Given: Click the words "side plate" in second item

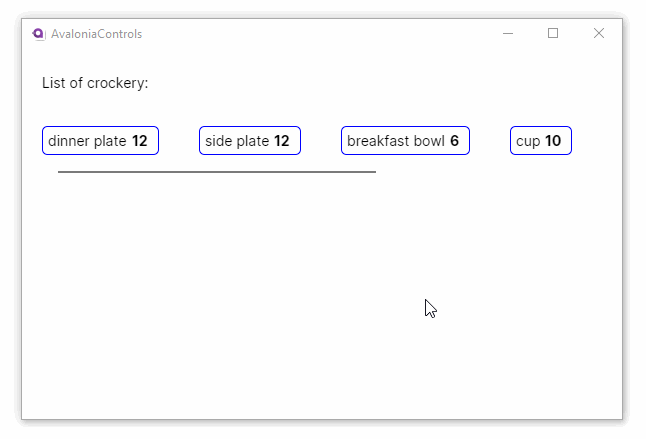Looking at the screenshot, I should 237,141.
